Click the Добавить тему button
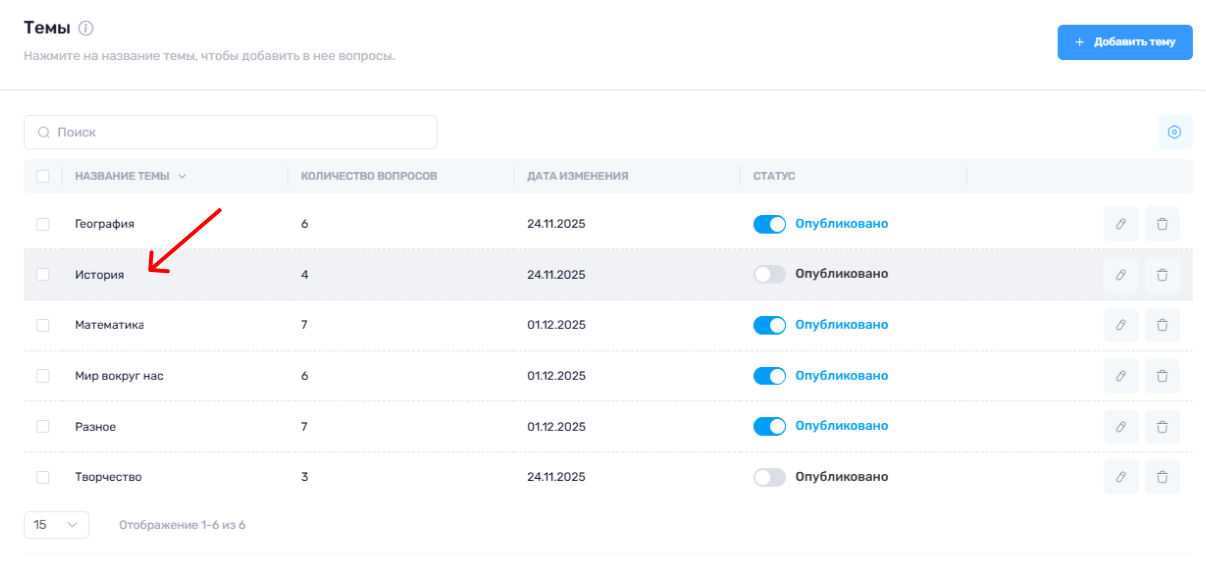The height and width of the screenshot is (561, 1206). (1125, 42)
